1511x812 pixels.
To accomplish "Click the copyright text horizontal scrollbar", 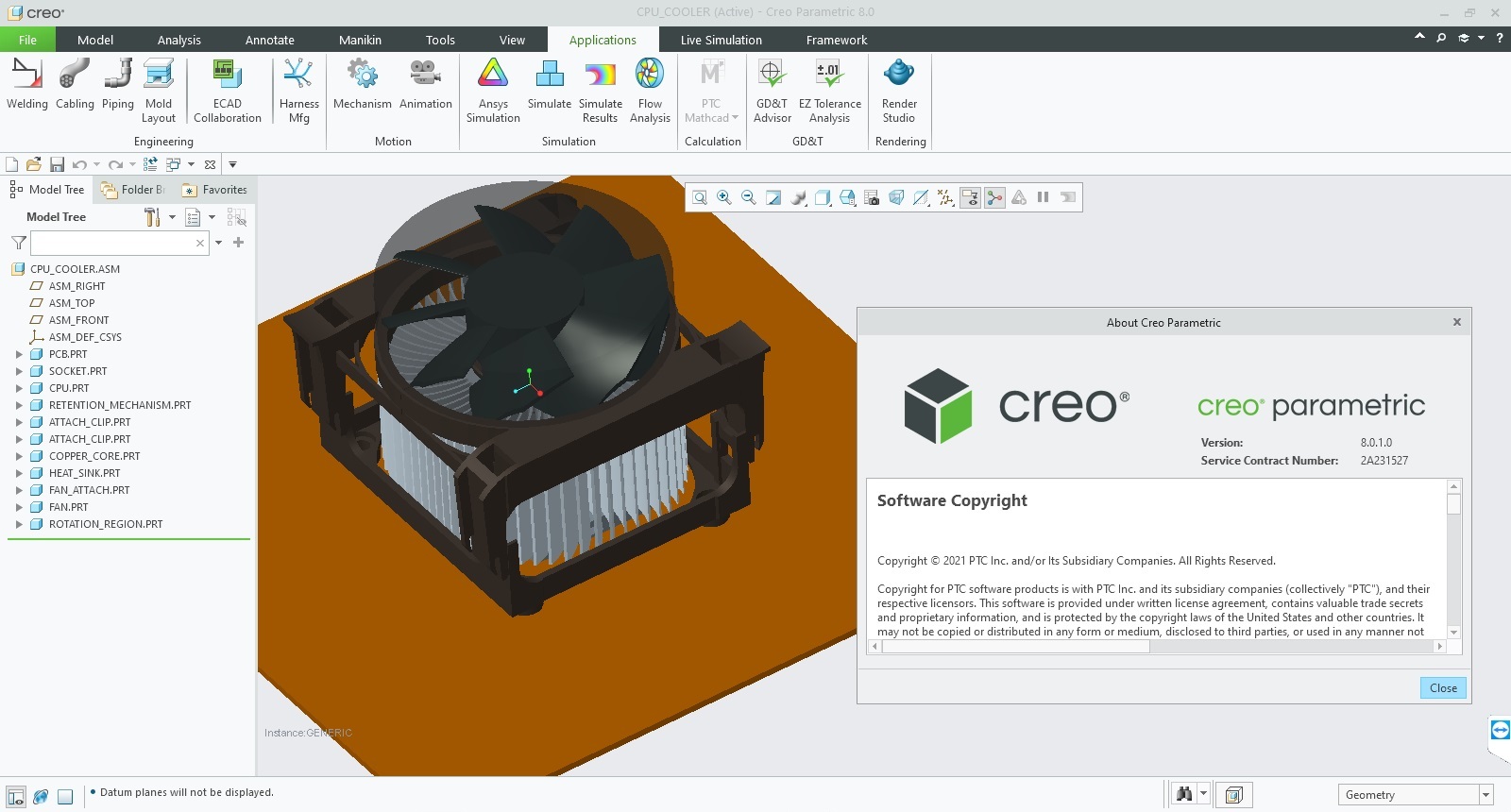I will point(1015,647).
